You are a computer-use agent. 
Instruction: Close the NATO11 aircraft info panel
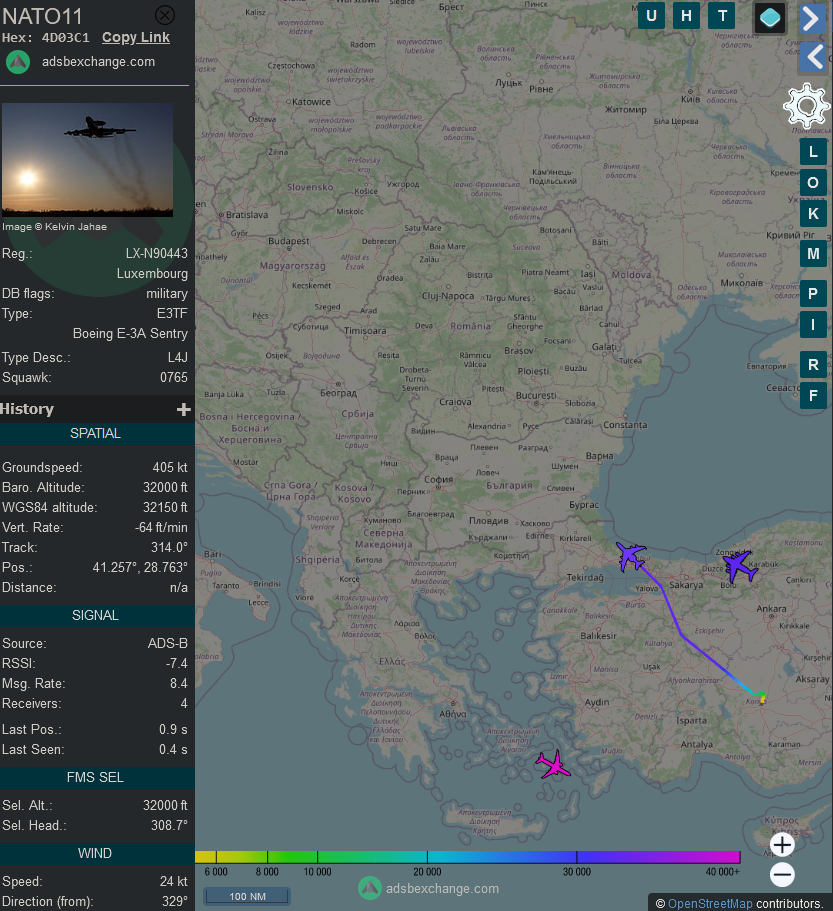click(x=165, y=15)
